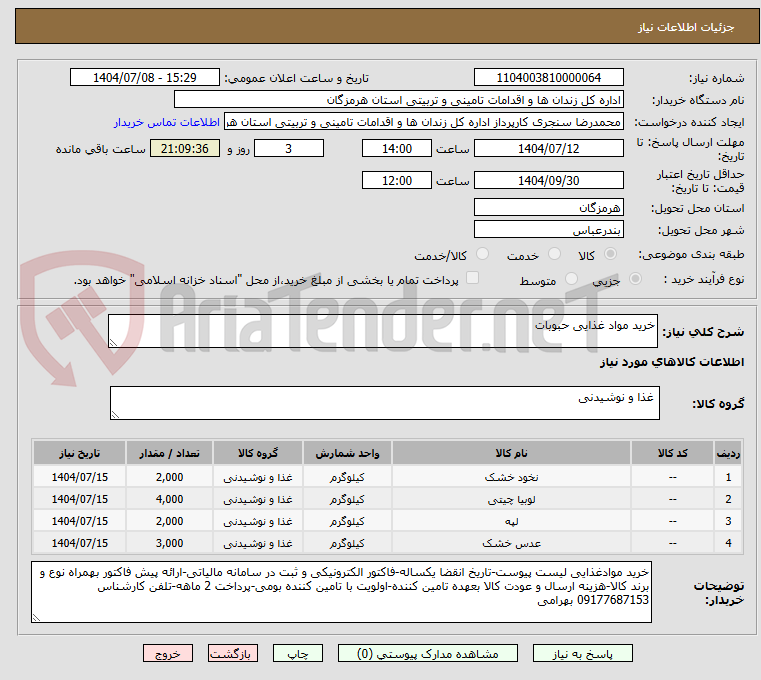761x680 pixels.
Task: Click price validity date 1404/09/30 field
Action: (548, 180)
